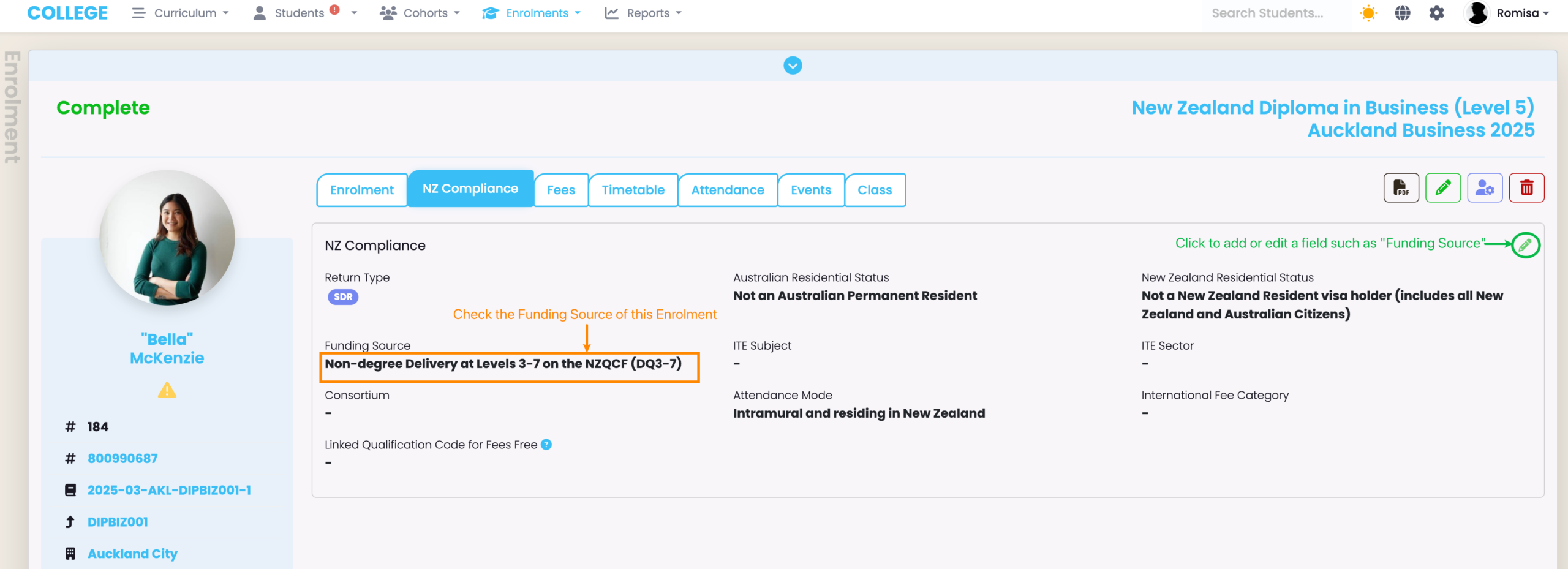Switch to the Attendance tab
Image resolution: width=1568 pixels, height=569 pixels.
click(727, 190)
